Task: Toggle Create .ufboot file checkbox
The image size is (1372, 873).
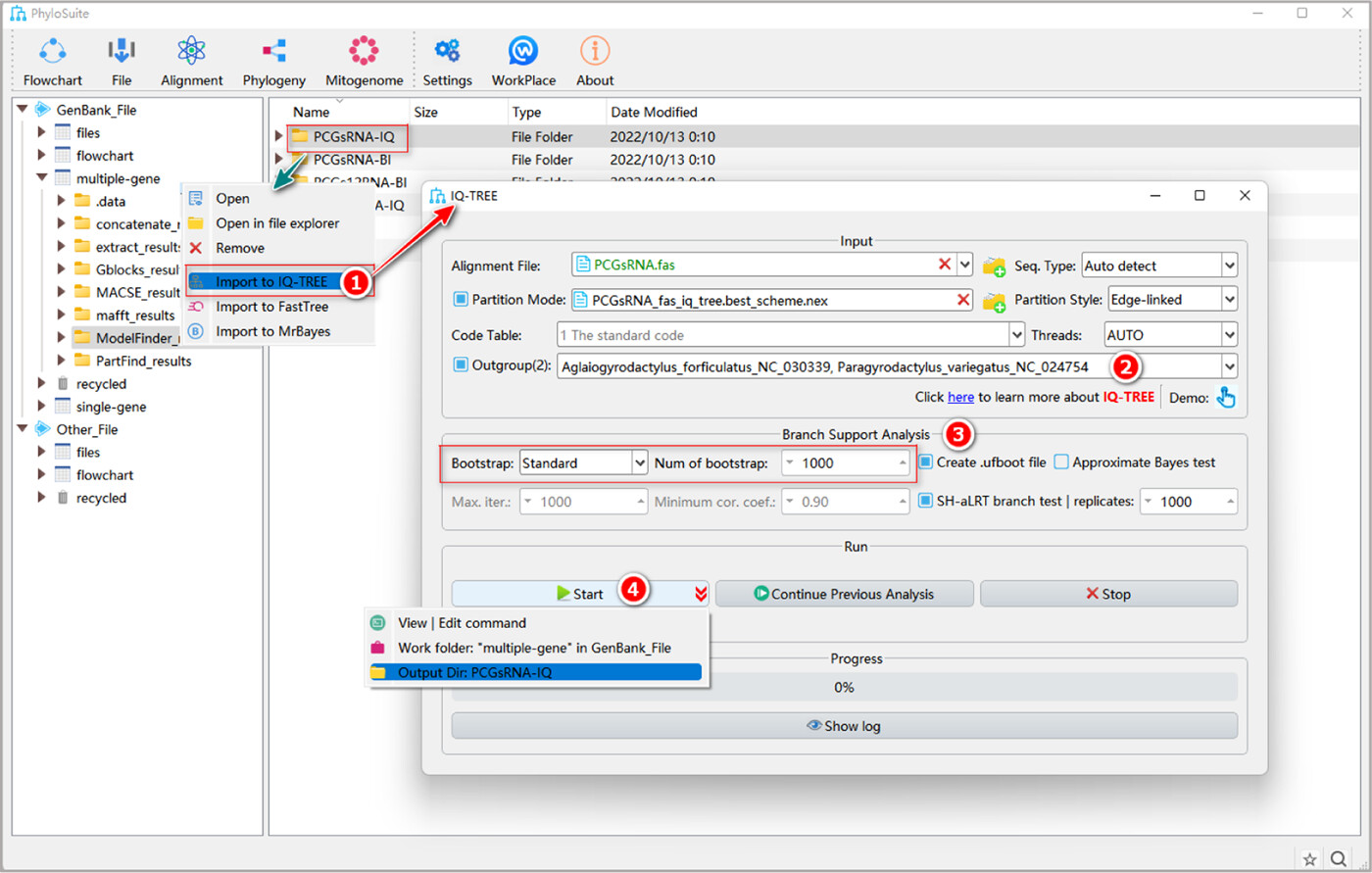Action: [x=926, y=461]
